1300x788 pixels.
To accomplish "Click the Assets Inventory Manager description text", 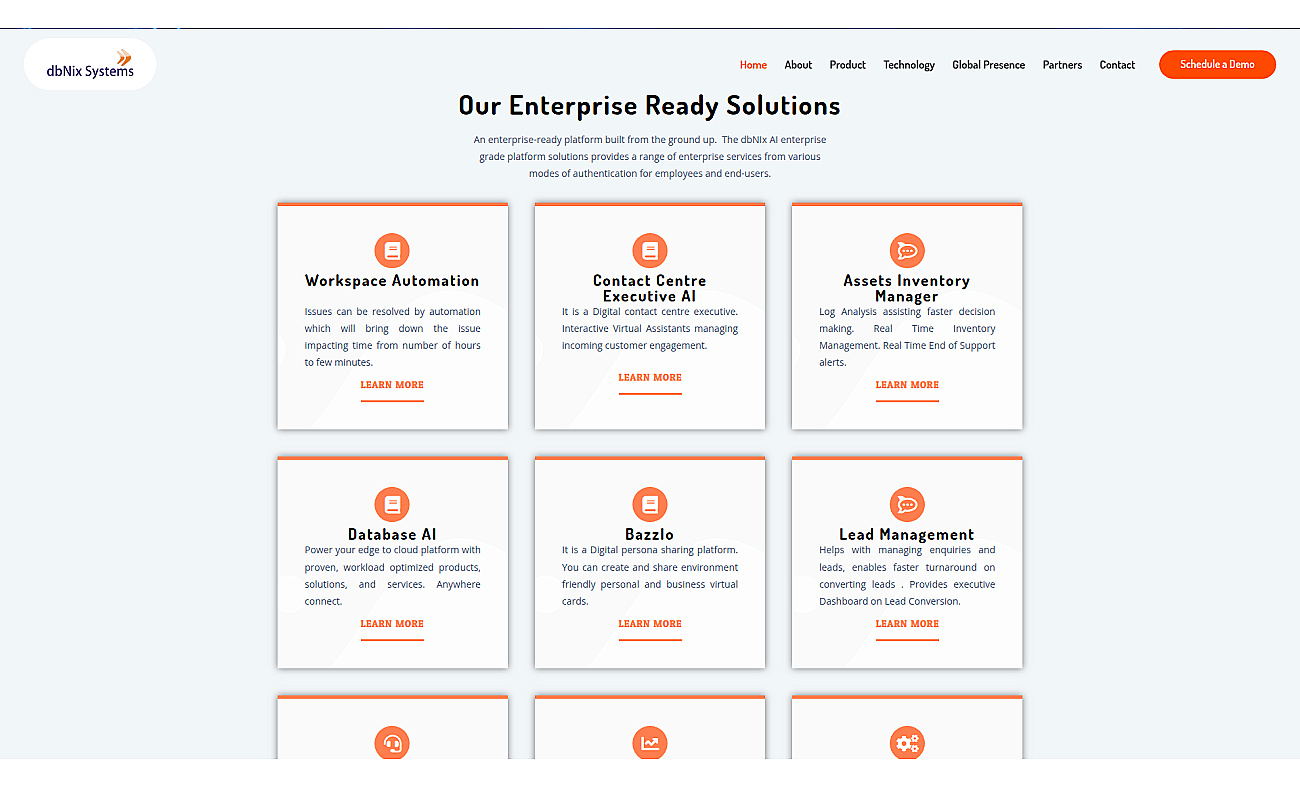I will (907, 337).
